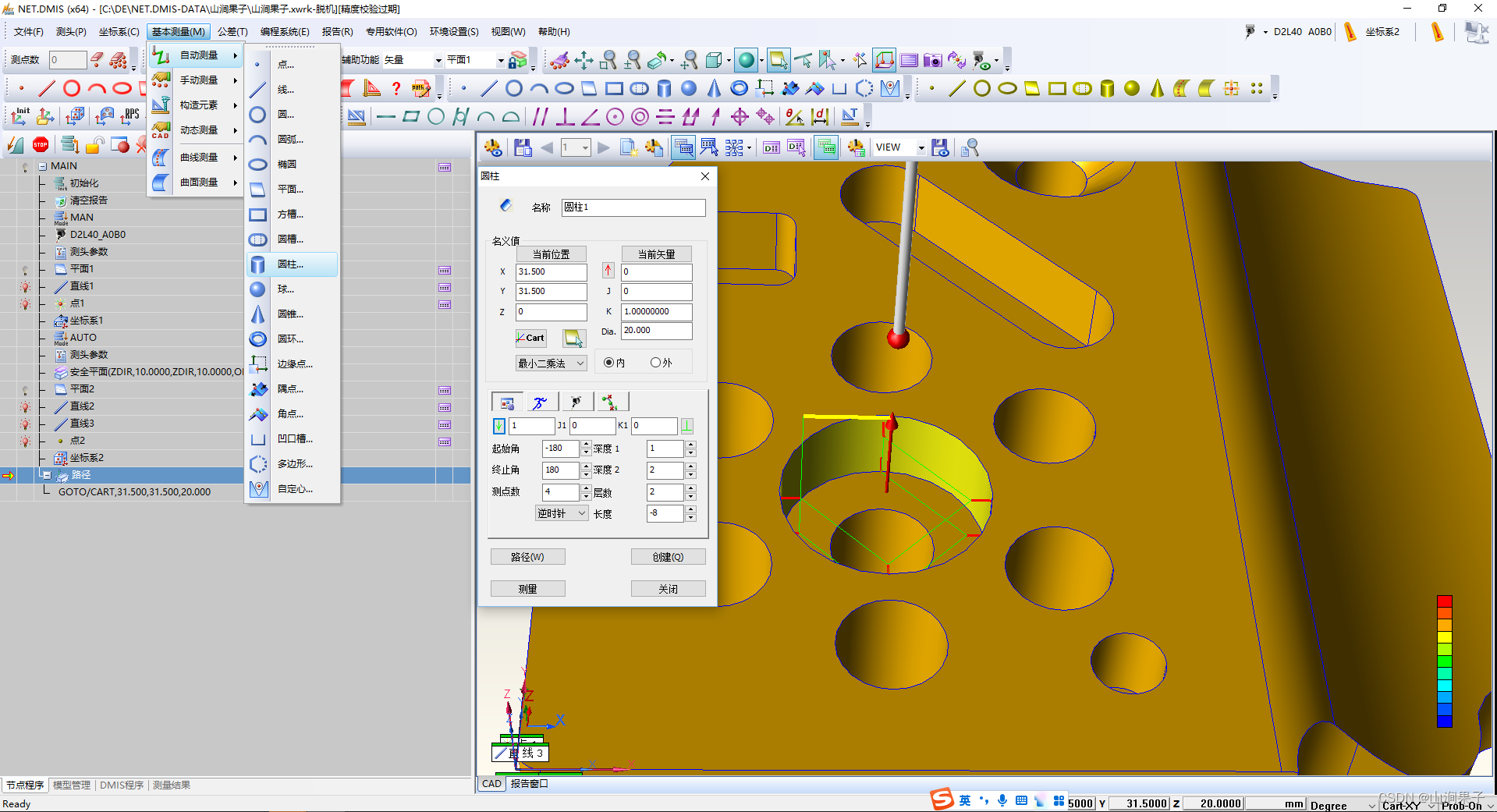Open the 手动测量 submenu
Screen dimensions: 1497x812
click(196, 80)
